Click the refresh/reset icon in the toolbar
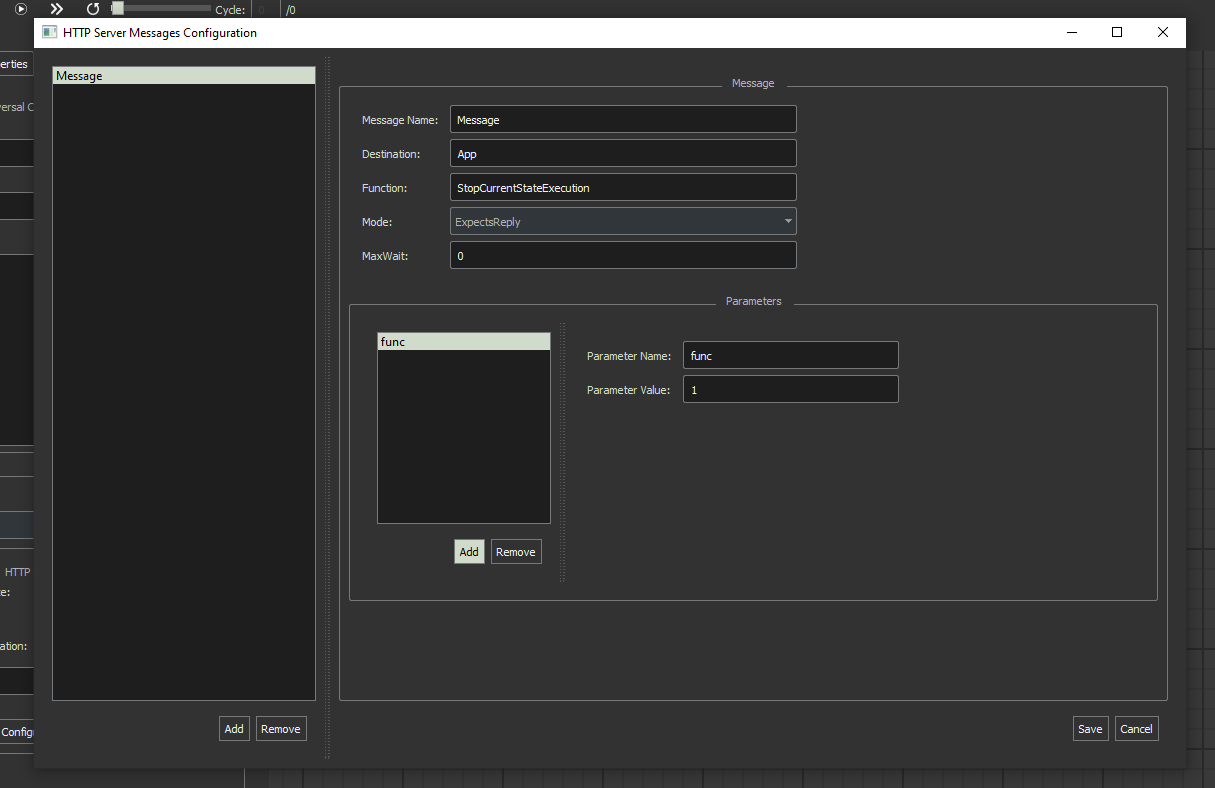Viewport: 1215px width, 788px height. 92,9
